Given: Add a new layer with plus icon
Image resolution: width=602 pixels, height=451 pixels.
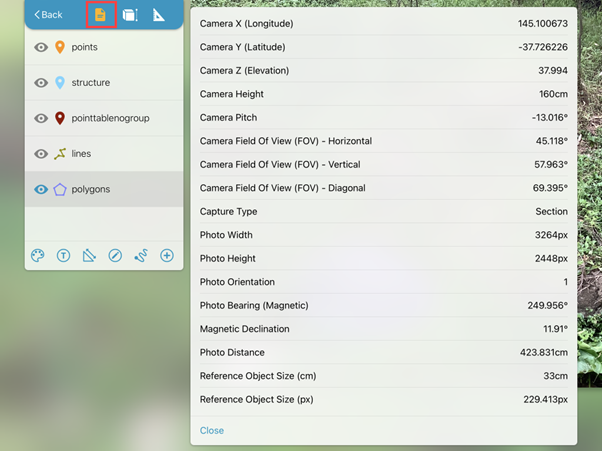Looking at the screenshot, I should [x=167, y=255].
